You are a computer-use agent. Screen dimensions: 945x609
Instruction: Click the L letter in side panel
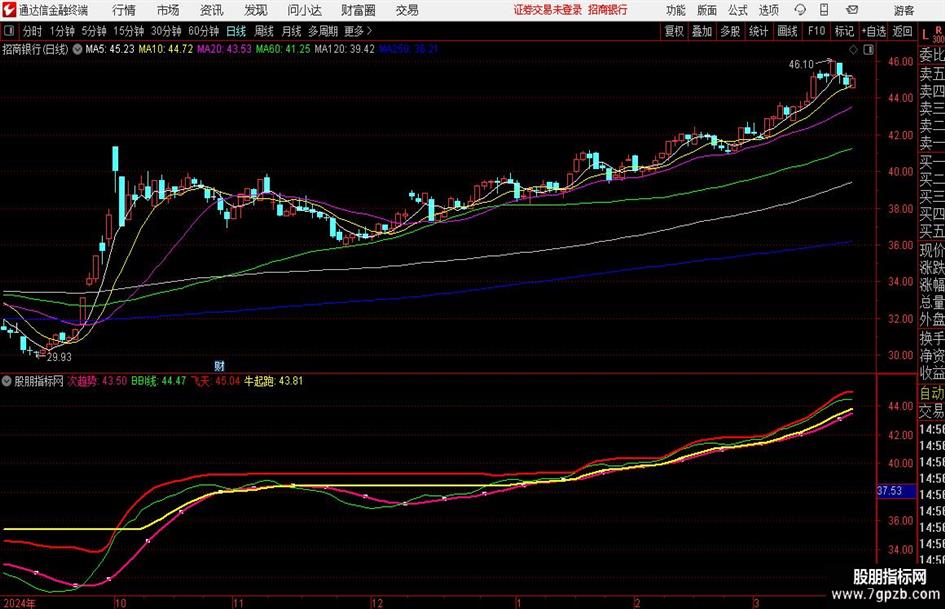click(x=925, y=35)
